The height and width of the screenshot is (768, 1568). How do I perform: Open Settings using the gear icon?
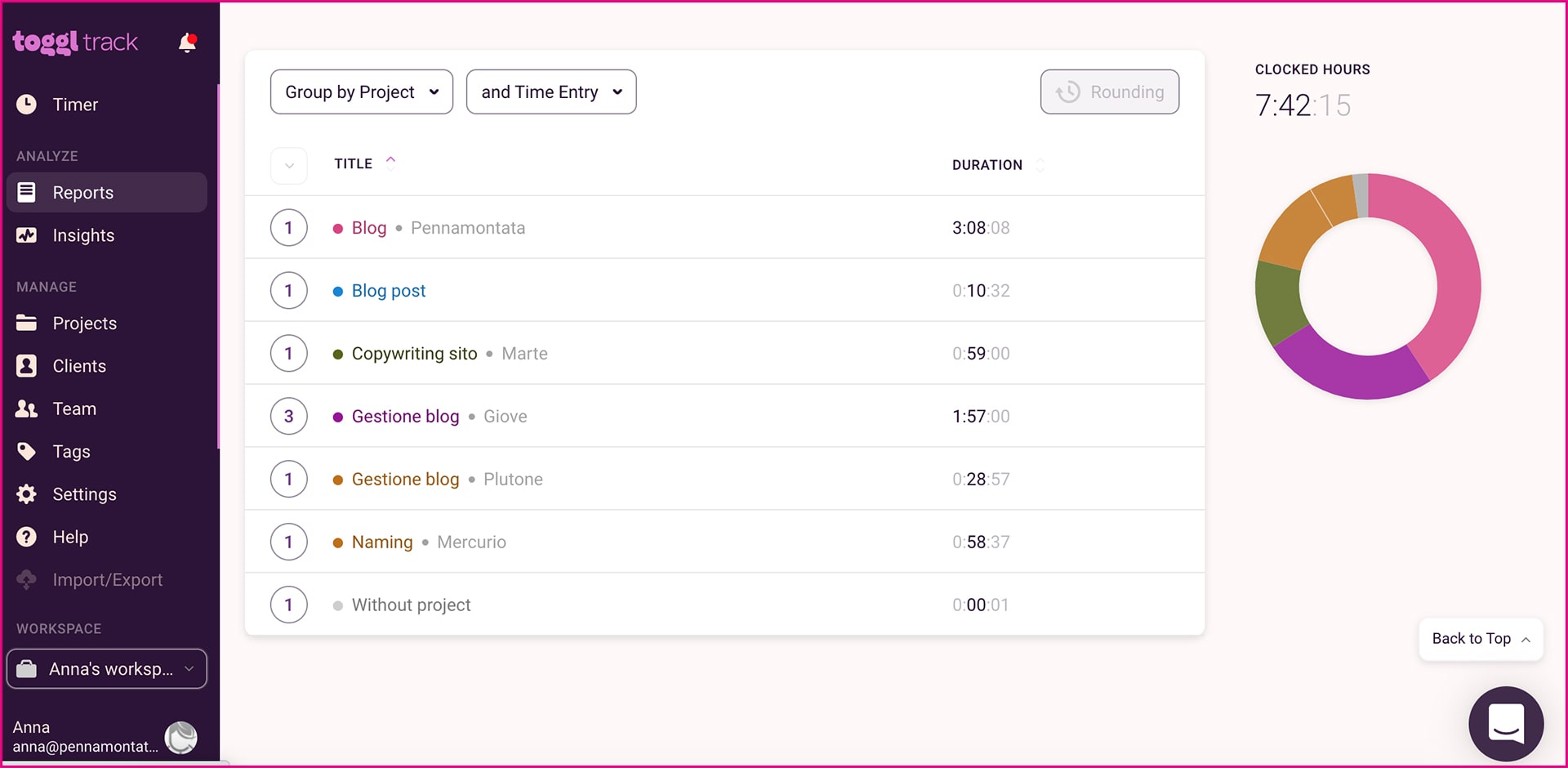[26, 494]
